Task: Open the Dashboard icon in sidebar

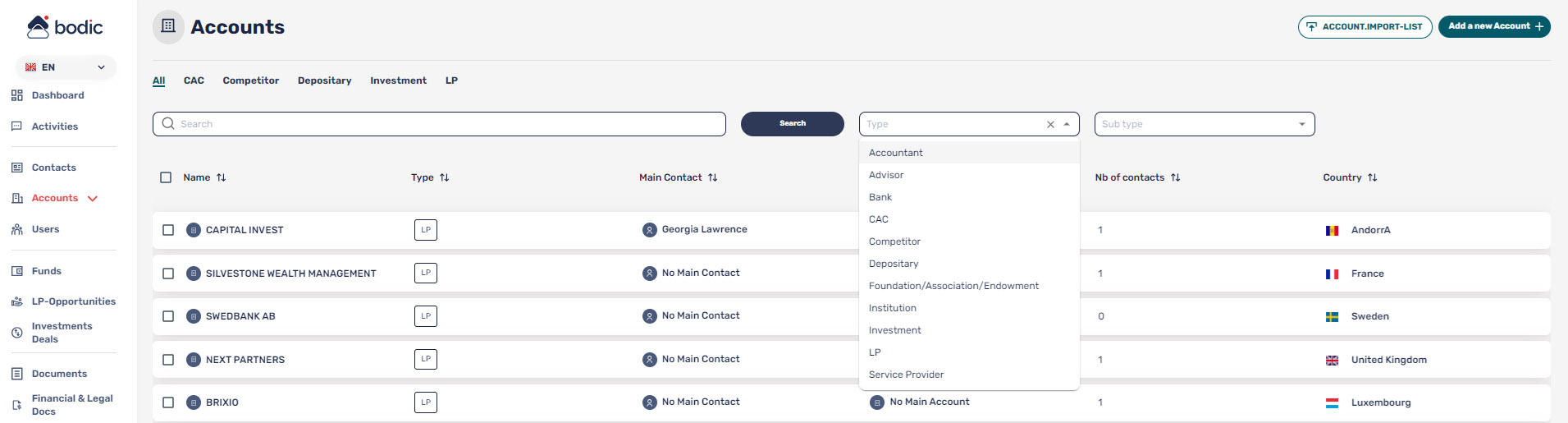Action: pos(17,95)
